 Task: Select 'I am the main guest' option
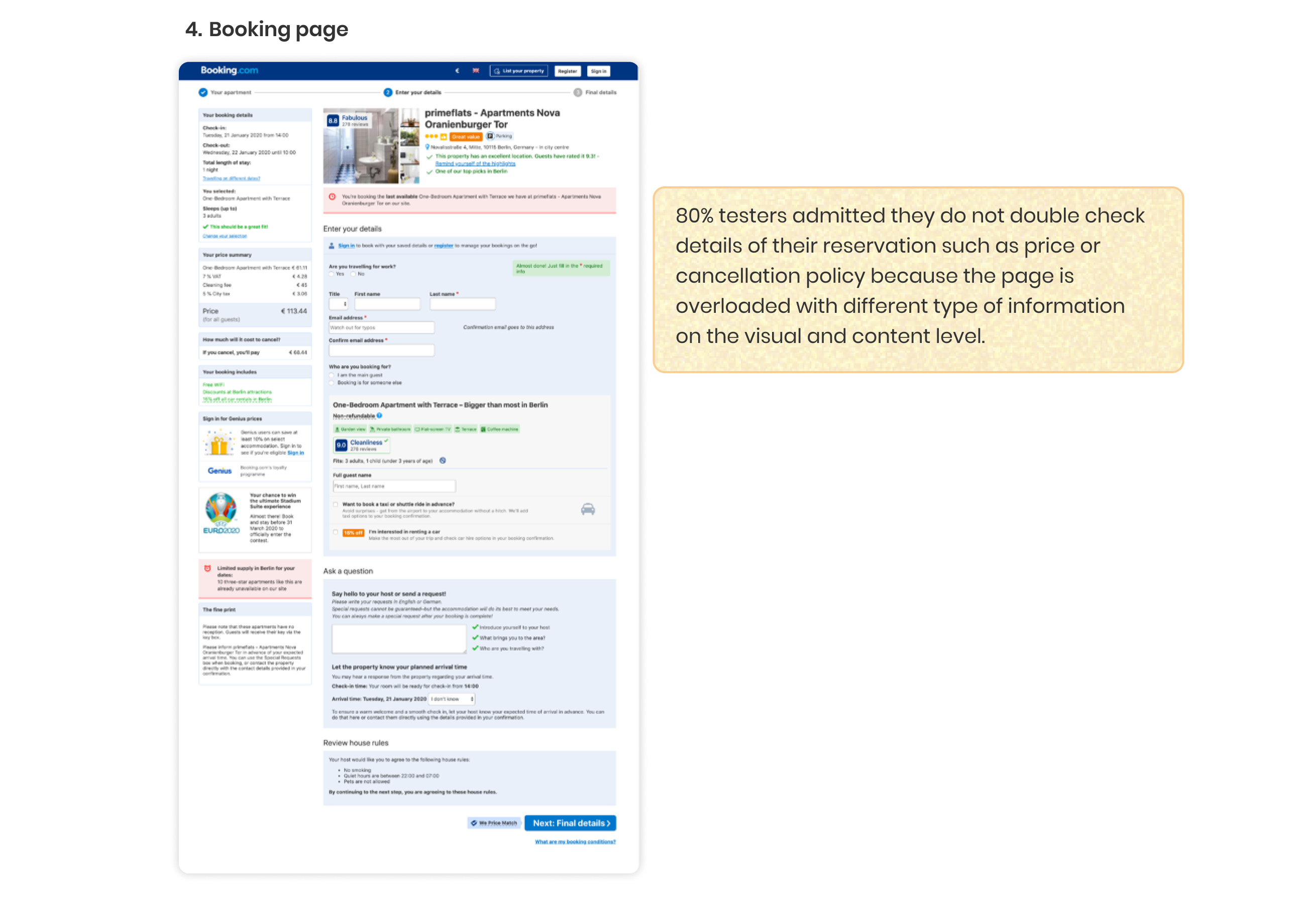[x=332, y=376]
